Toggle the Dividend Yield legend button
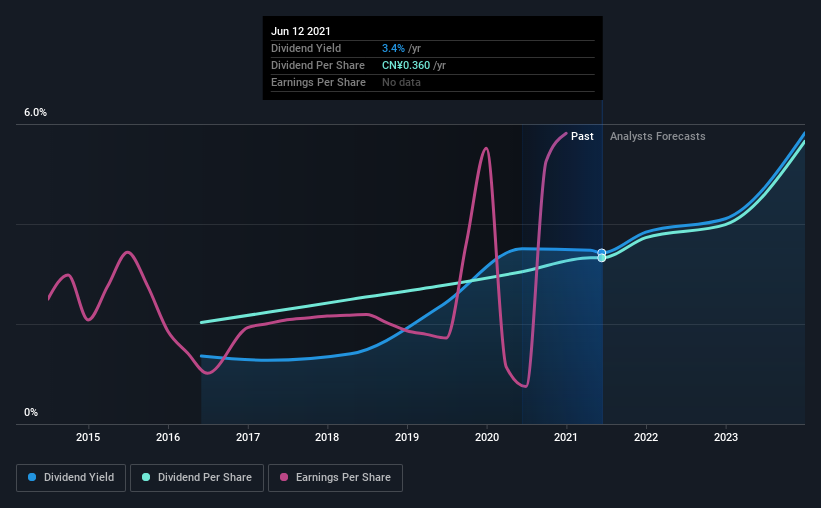The height and width of the screenshot is (508, 821). point(71,478)
